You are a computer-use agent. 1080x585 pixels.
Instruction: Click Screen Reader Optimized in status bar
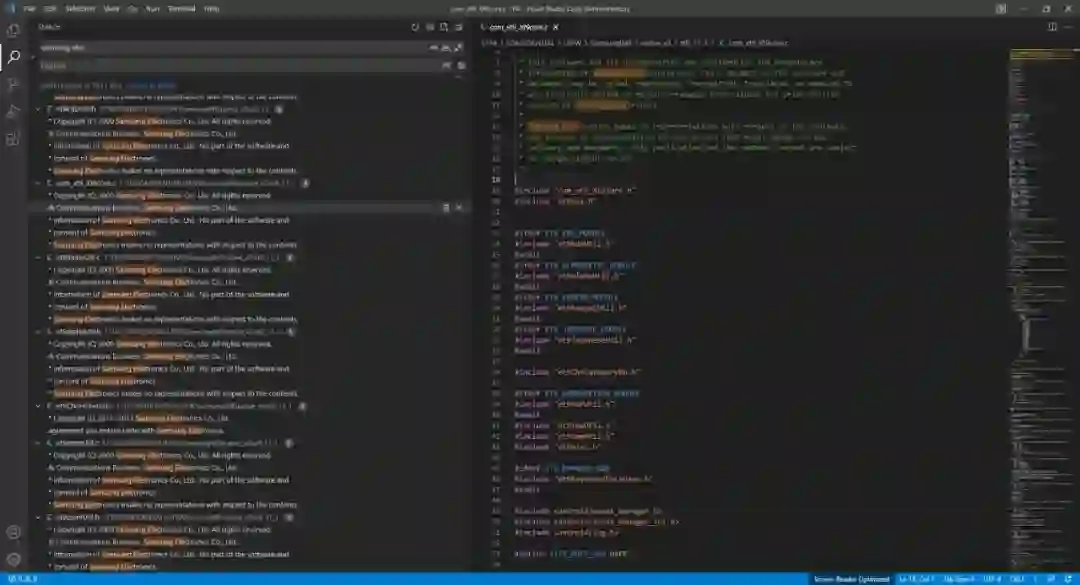851,579
